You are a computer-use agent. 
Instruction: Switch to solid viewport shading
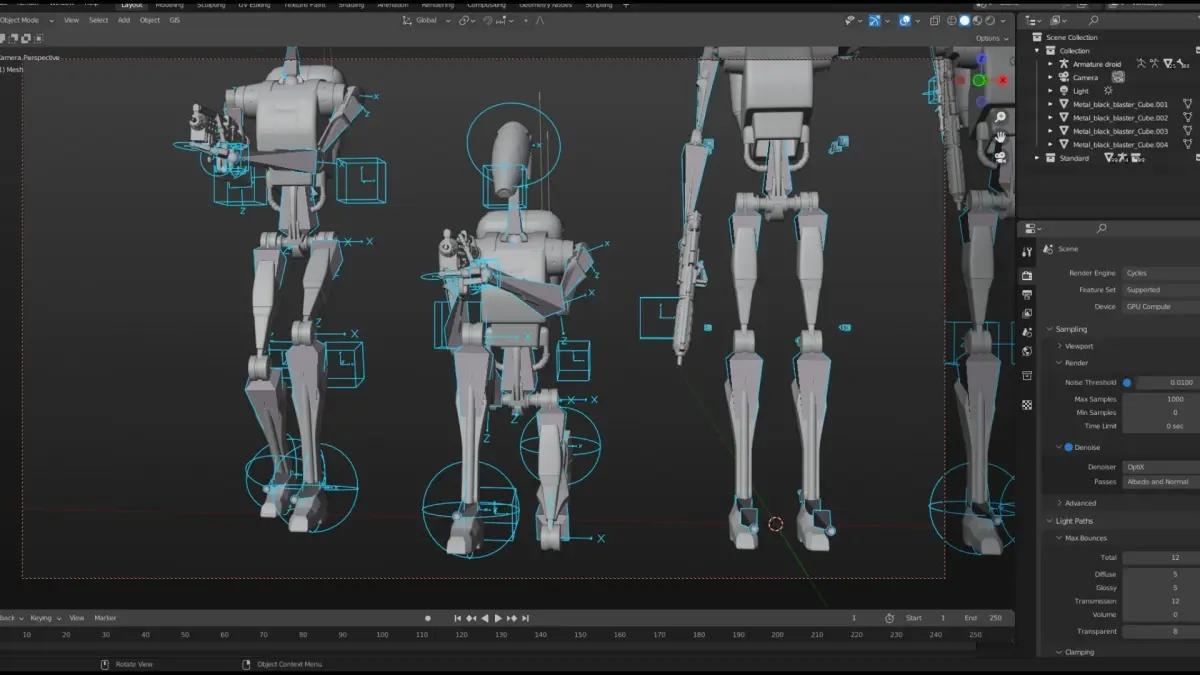point(965,20)
